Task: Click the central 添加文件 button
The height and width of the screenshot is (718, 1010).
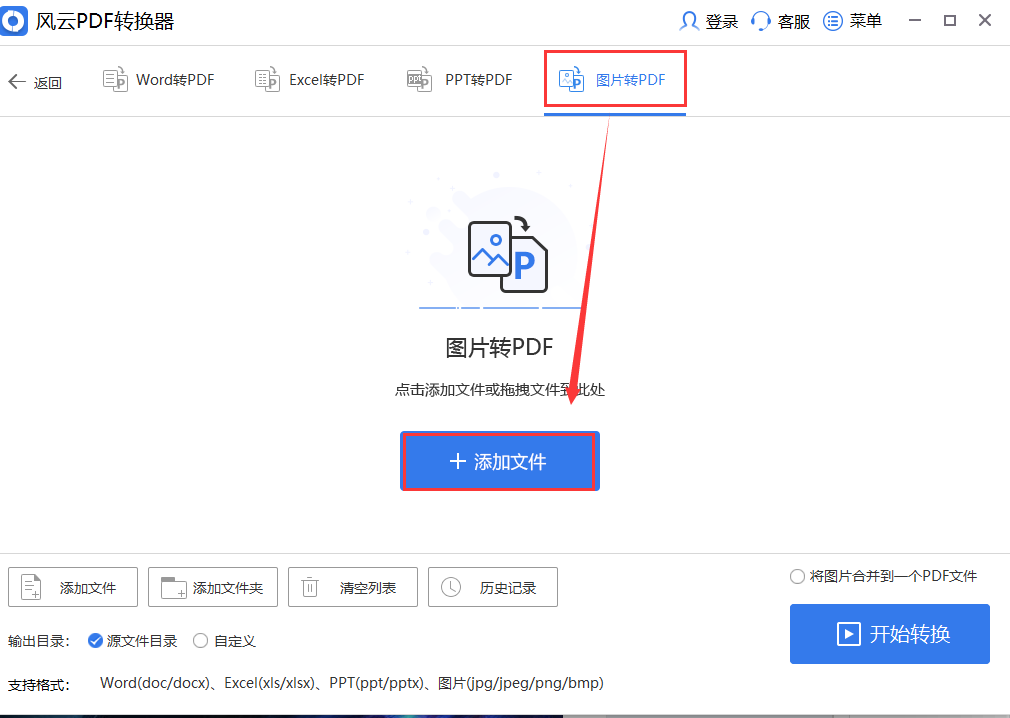Action: pyautogui.click(x=499, y=461)
